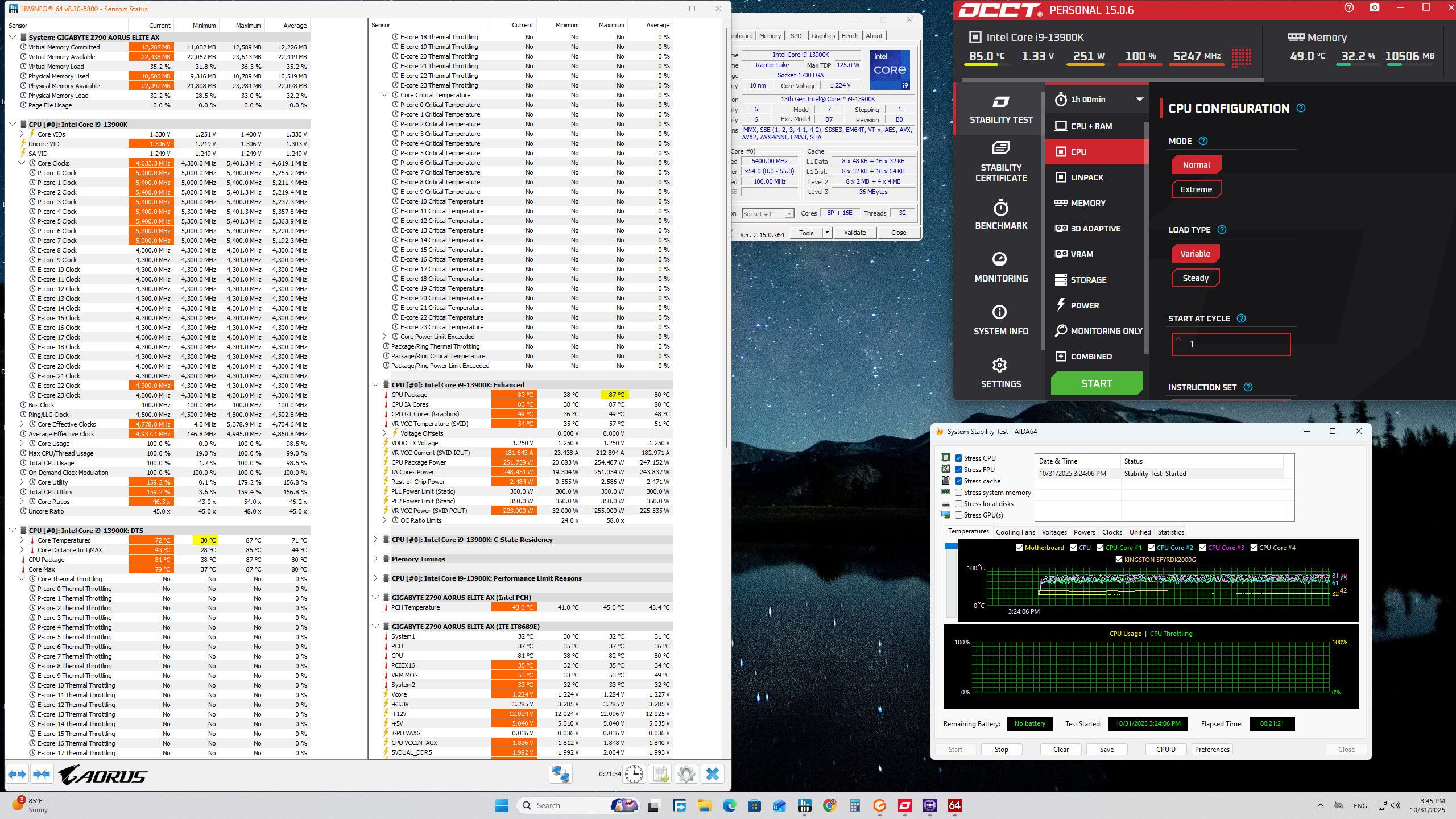Viewport: 1456px width, 819px height.
Task: Open OCCT Monitoring section
Action: click(1000, 267)
